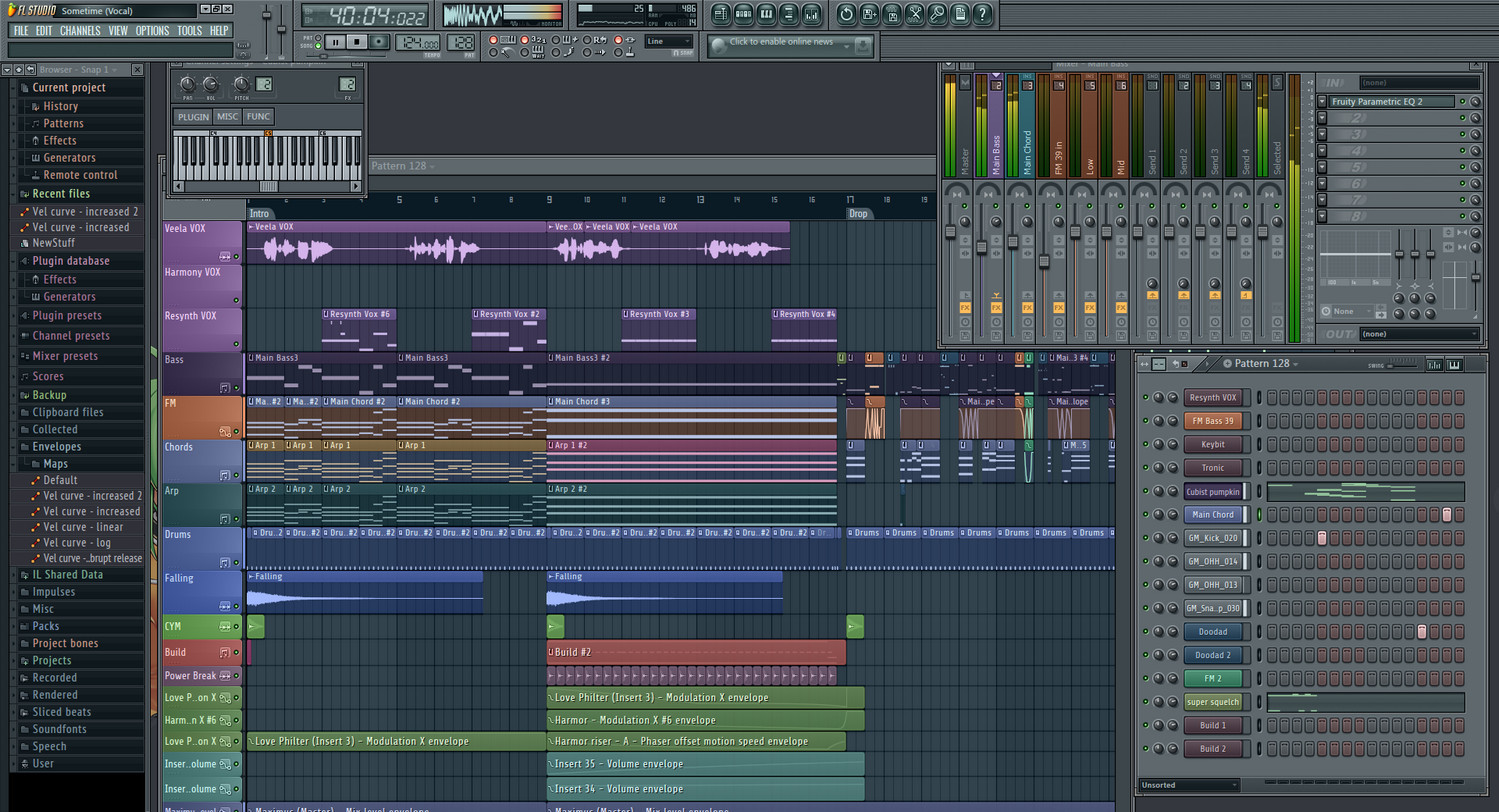The width and height of the screenshot is (1499, 812).
Task: Click the undo history icon in toolbar
Action: (x=846, y=14)
